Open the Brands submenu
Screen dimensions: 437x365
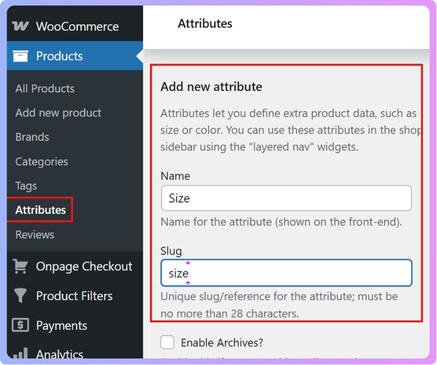(32, 137)
